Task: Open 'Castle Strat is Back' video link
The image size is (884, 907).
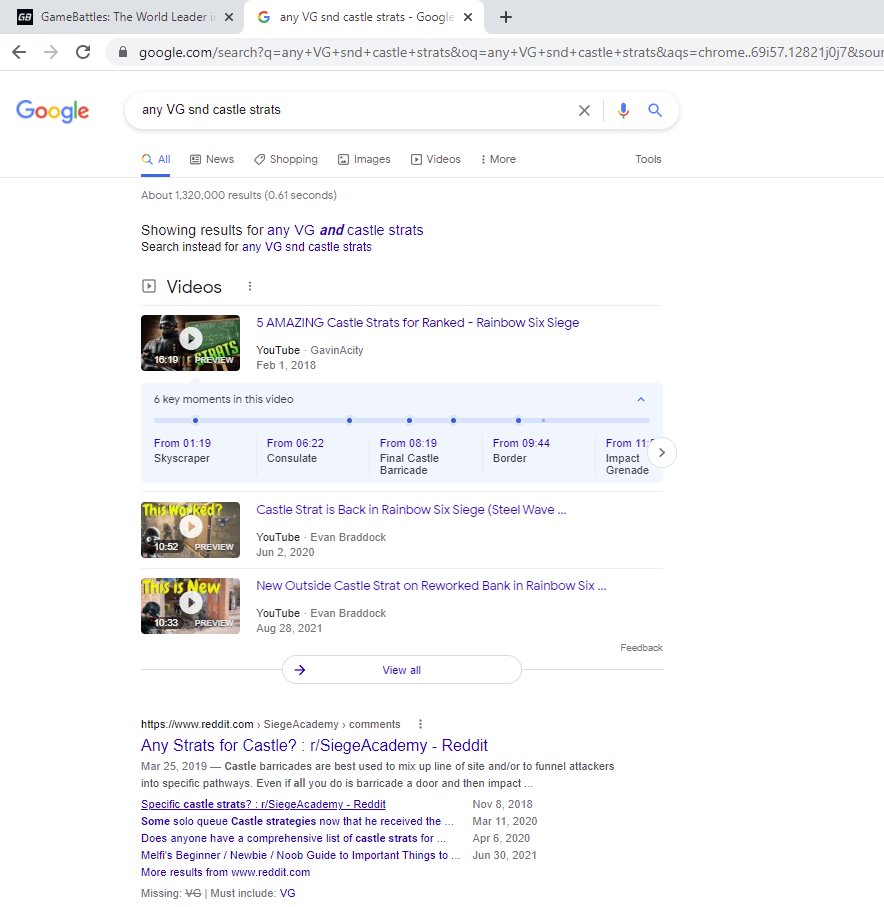Action: pos(411,510)
